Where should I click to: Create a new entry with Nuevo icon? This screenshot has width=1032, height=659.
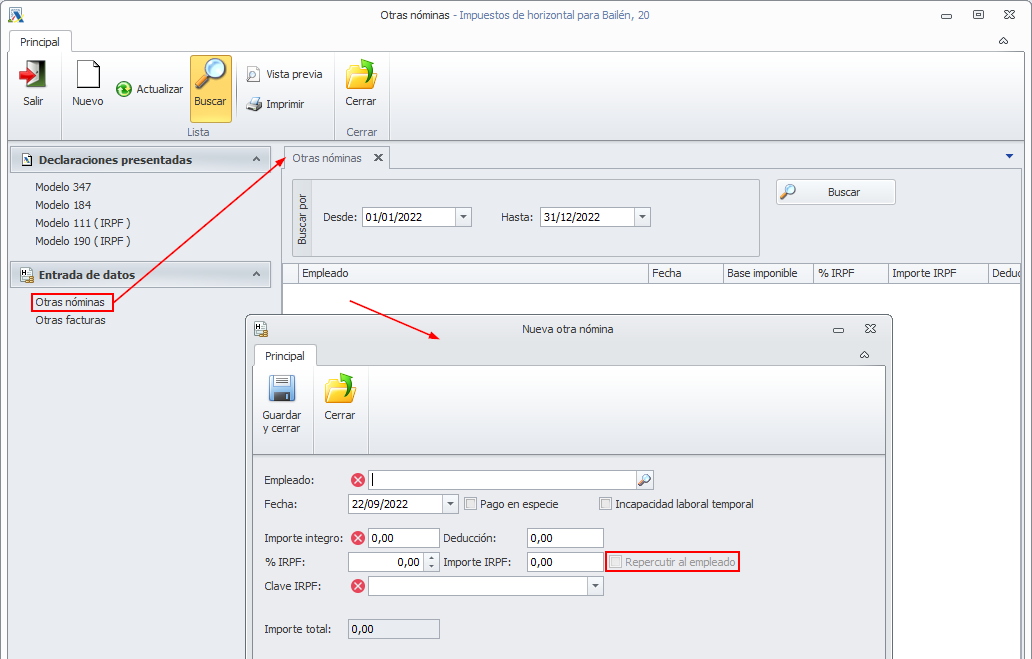click(88, 77)
